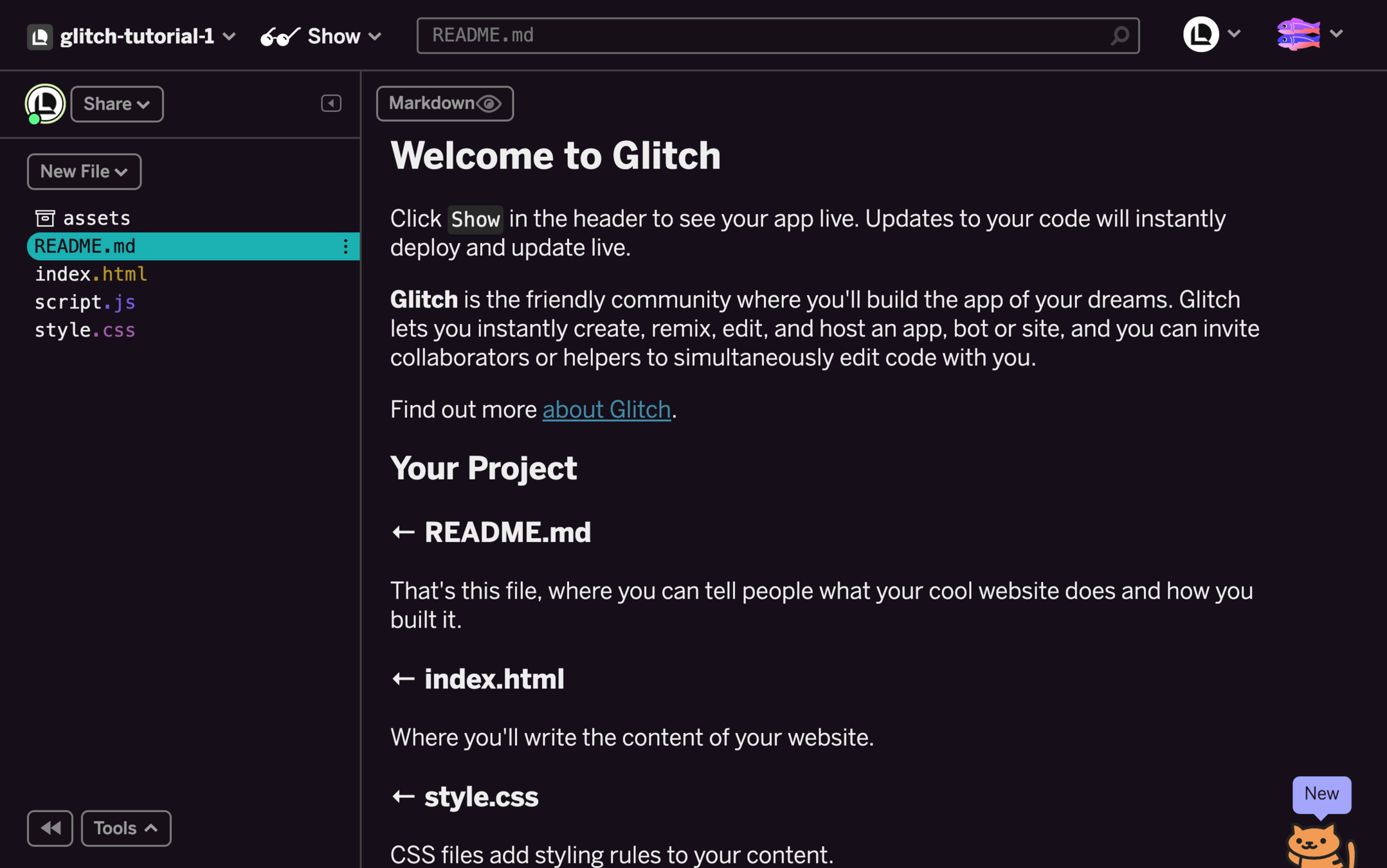The image size is (1387, 868).
Task: Follow the about Glitch link
Action: click(606, 409)
